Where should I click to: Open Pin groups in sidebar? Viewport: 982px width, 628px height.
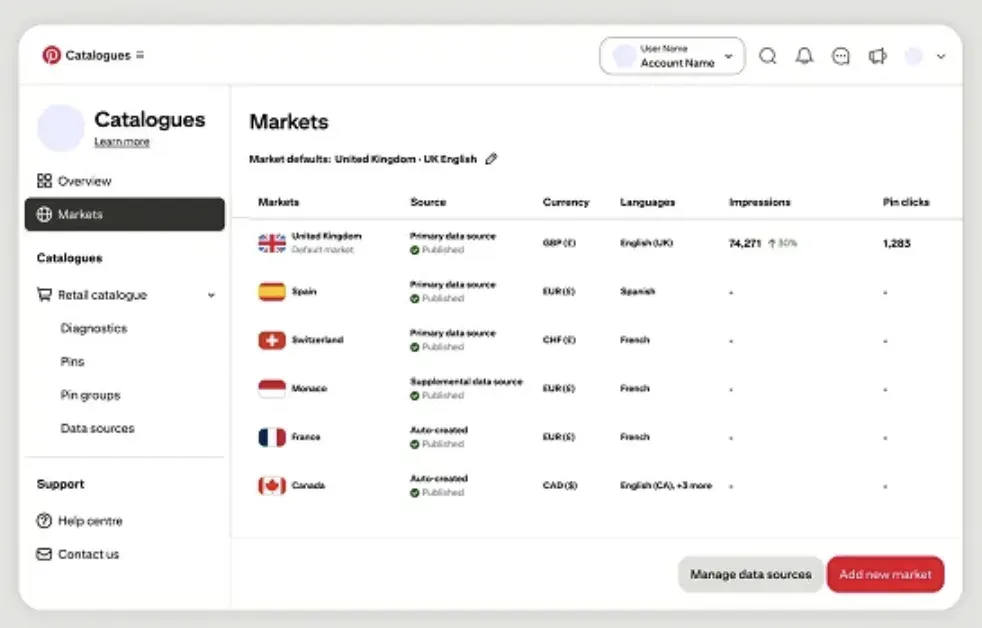(90, 395)
